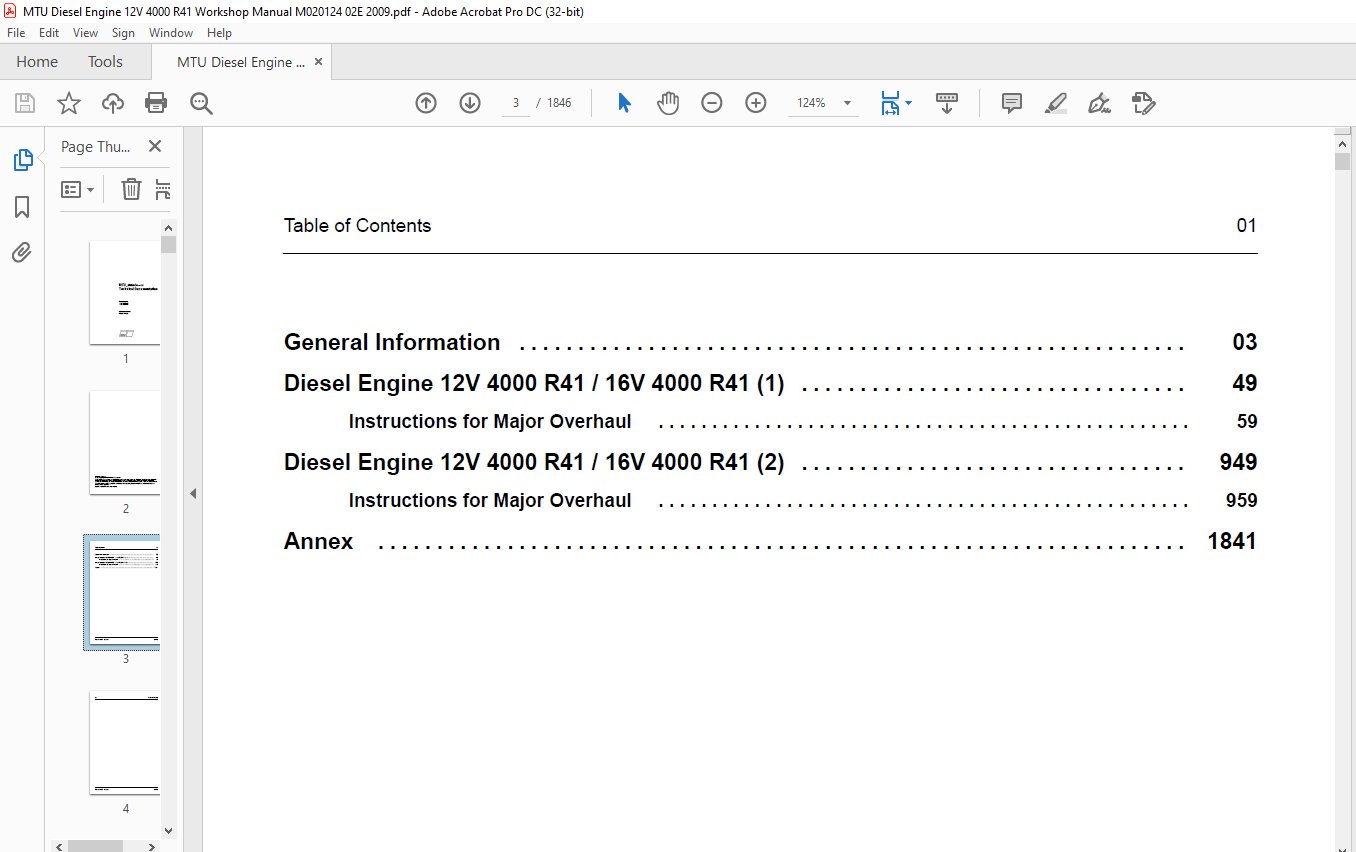Click the total pages 1846 text
1356x852 pixels.
click(560, 103)
